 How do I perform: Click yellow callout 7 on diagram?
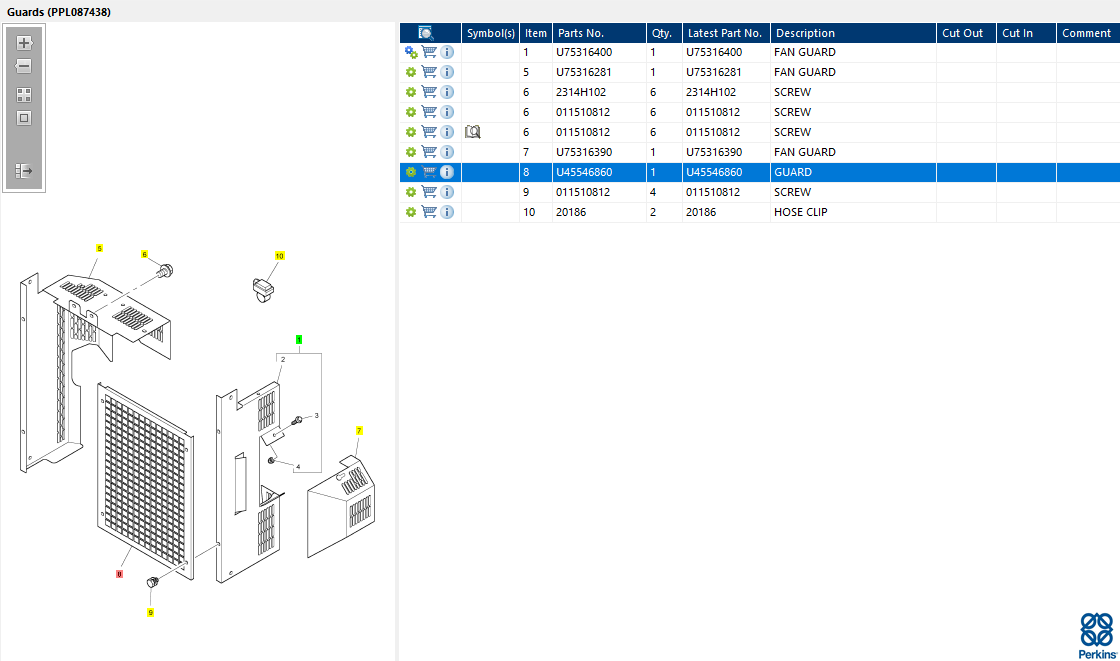click(x=359, y=430)
